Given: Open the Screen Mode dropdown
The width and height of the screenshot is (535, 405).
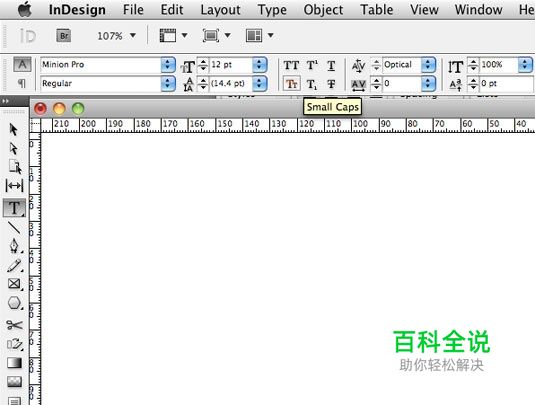Looking at the screenshot, I should coord(228,35).
